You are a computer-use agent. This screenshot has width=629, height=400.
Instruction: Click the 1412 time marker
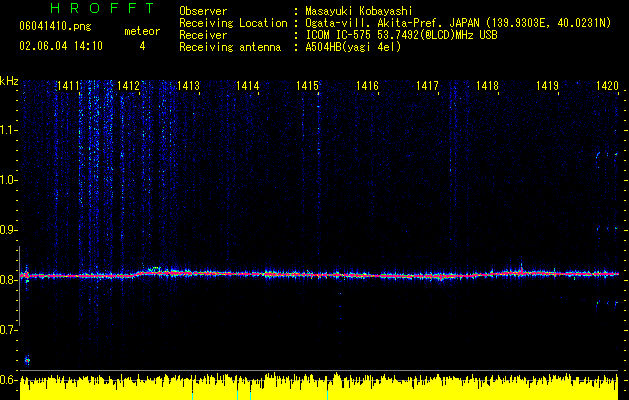(x=128, y=85)
